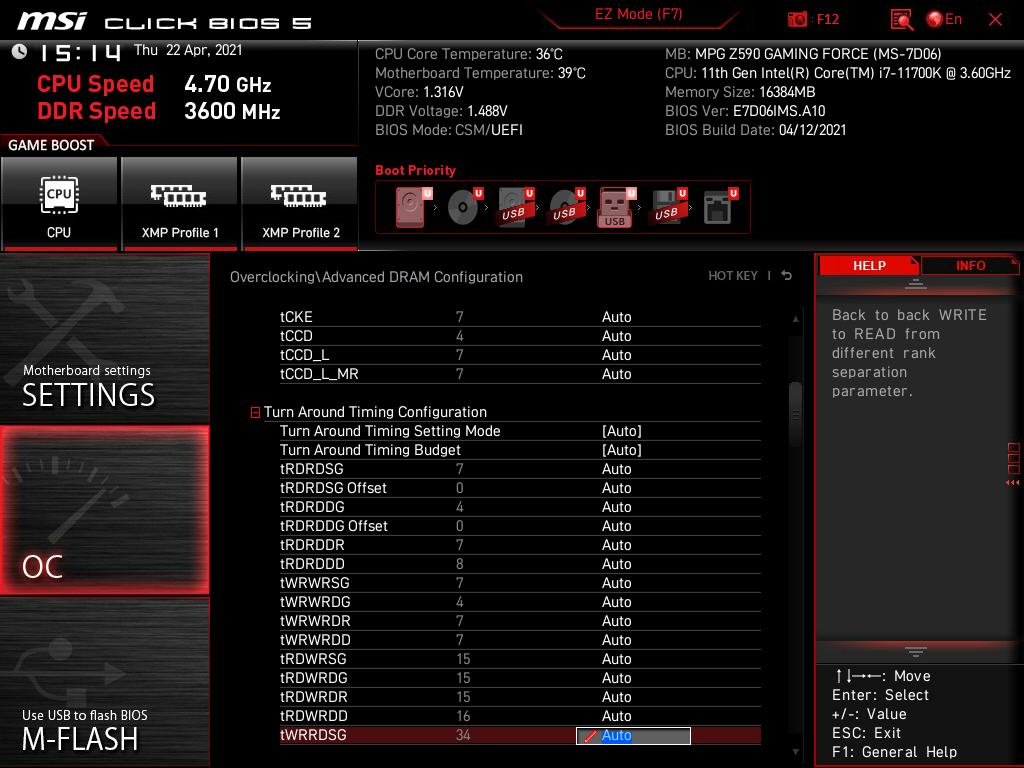Click the settings list scrollbar thumb
The image size is (1024, 768).
795,414
